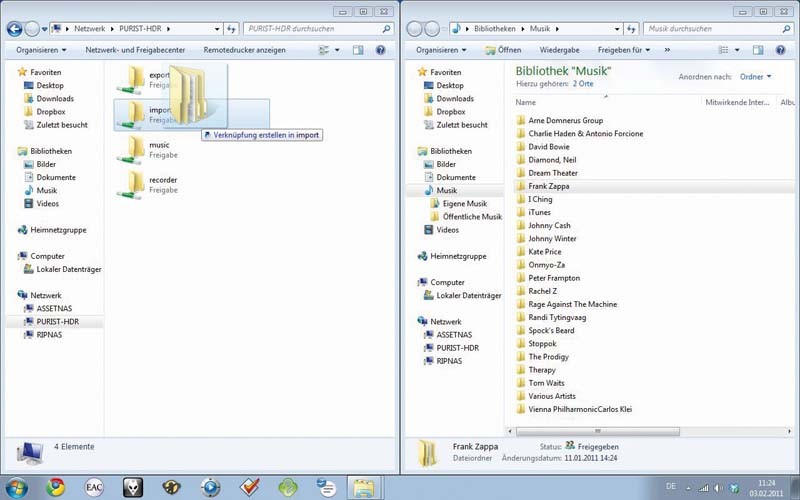The width and height of the screenshot is (800, 500).
Task: Select the music shared folder icon
Action: coord(131,150)
